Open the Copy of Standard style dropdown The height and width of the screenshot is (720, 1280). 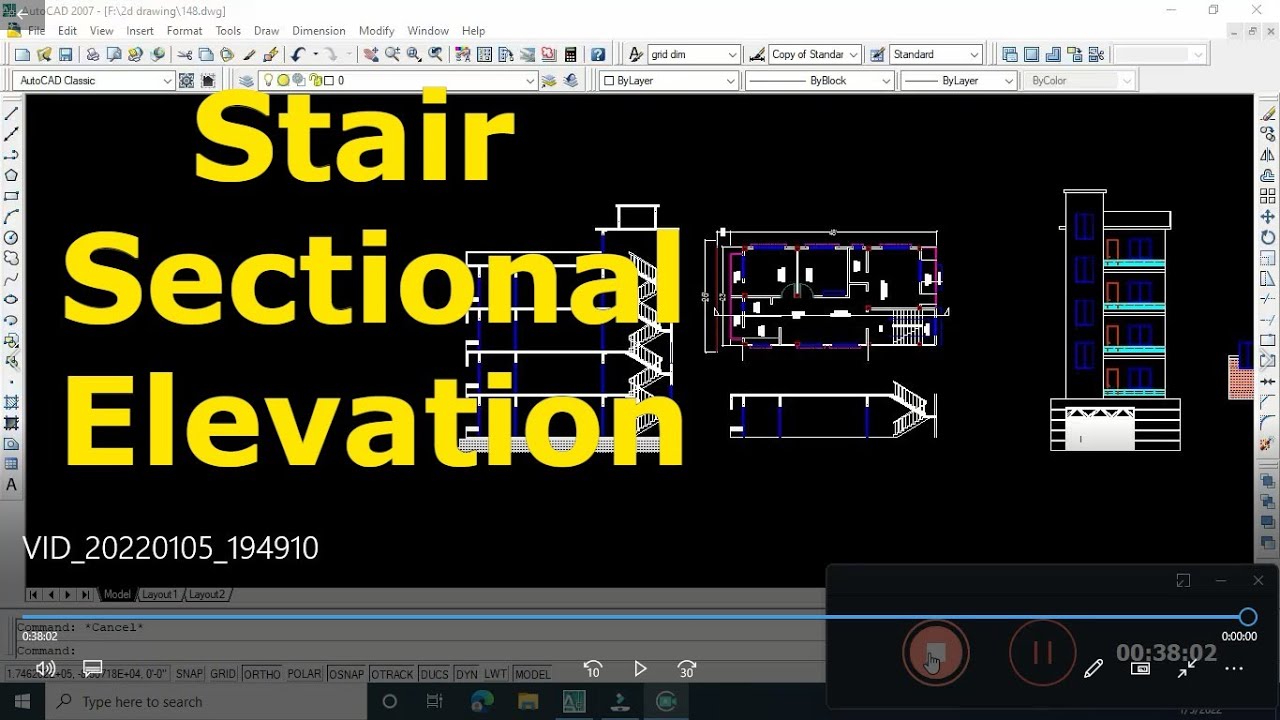click(853, 55)
